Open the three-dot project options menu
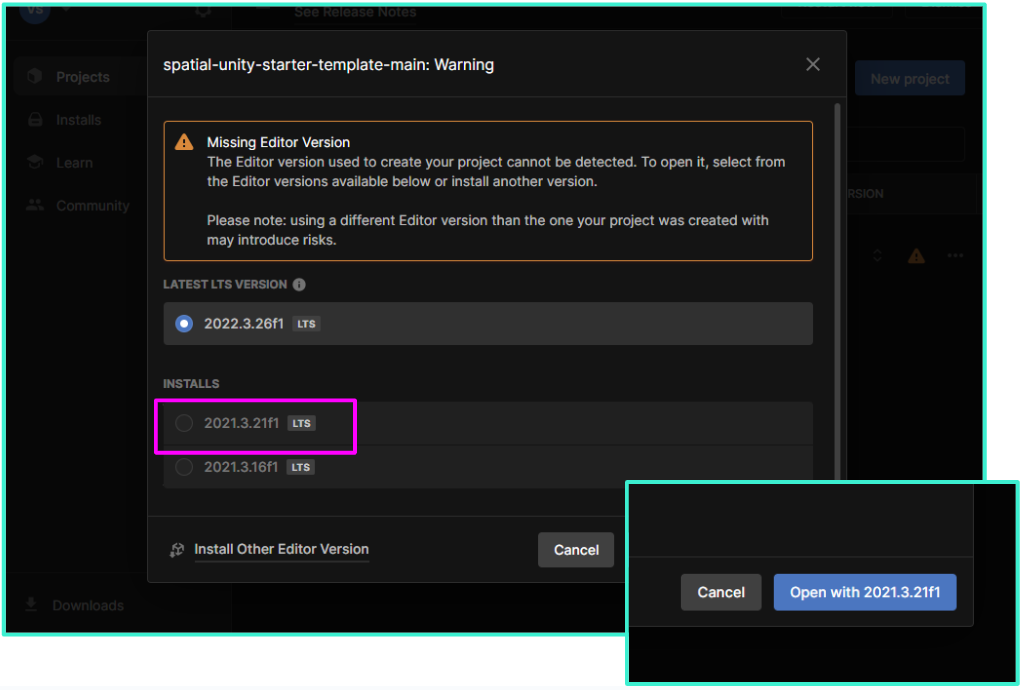The width and height of the screenshot is (1020, 690). 955,256
